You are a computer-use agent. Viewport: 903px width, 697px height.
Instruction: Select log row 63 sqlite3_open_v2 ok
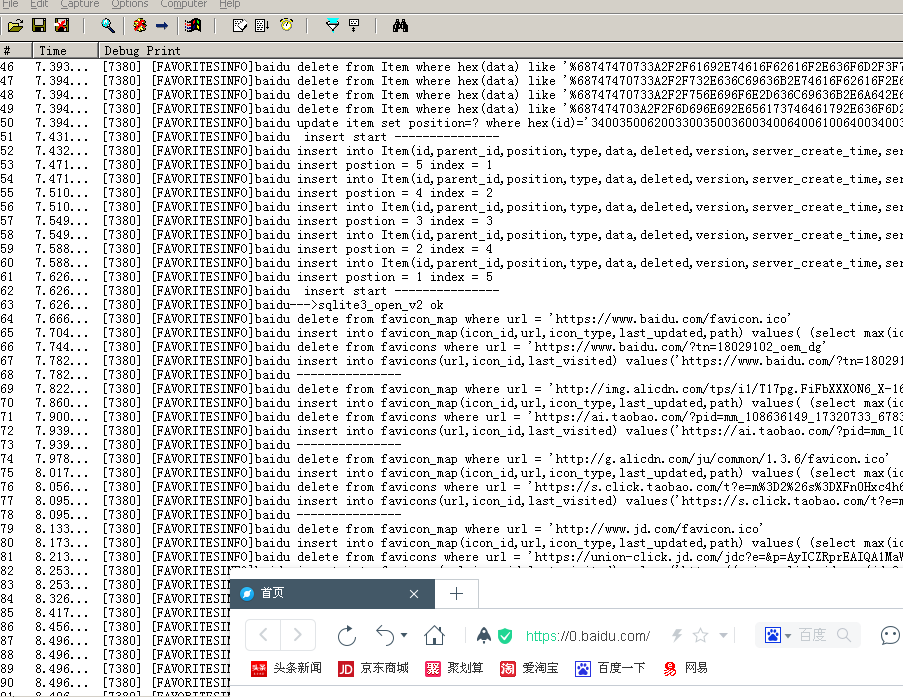click(452, 305)
